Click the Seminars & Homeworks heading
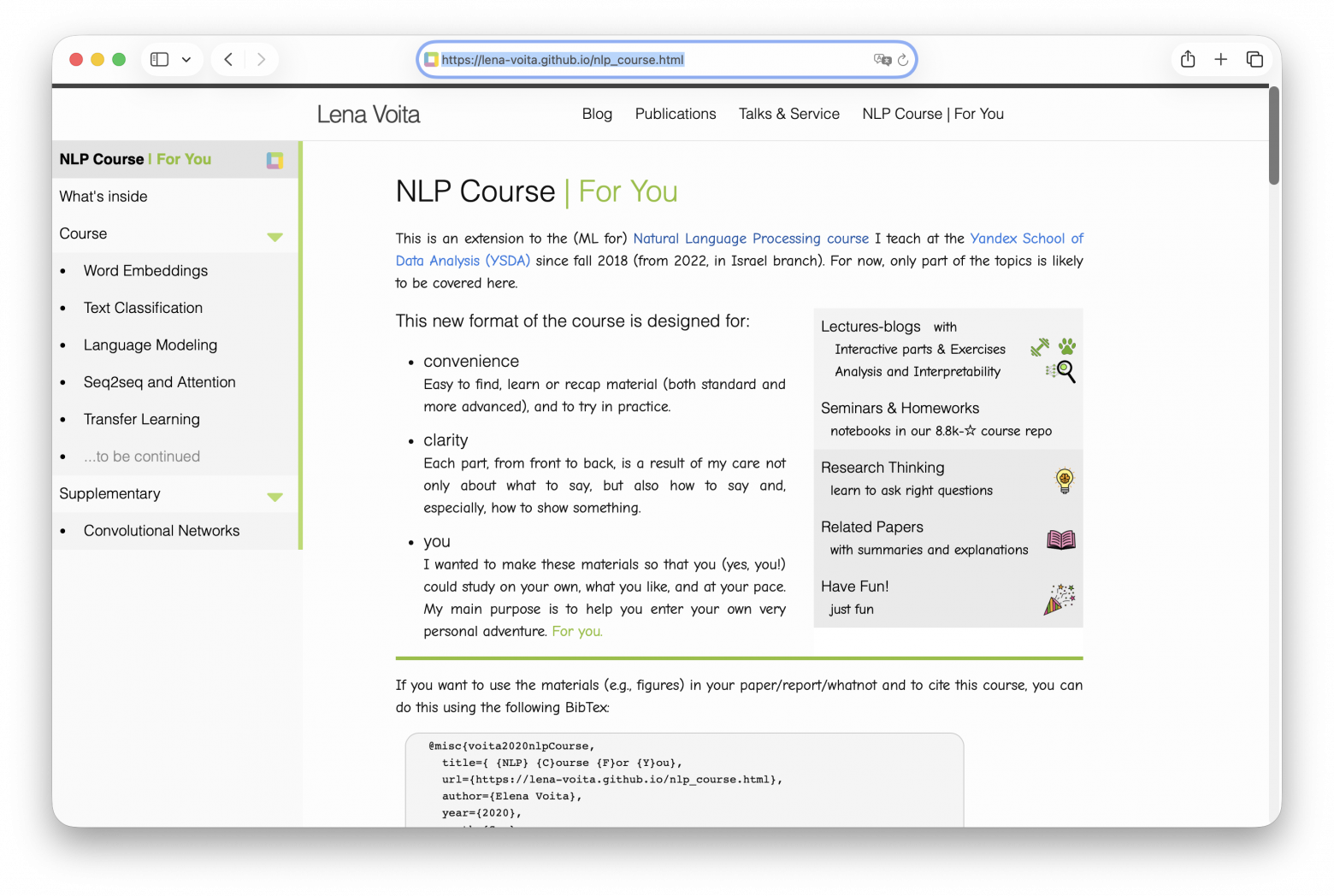This screenshot has width=1334, height=896. tap(900, 409)
